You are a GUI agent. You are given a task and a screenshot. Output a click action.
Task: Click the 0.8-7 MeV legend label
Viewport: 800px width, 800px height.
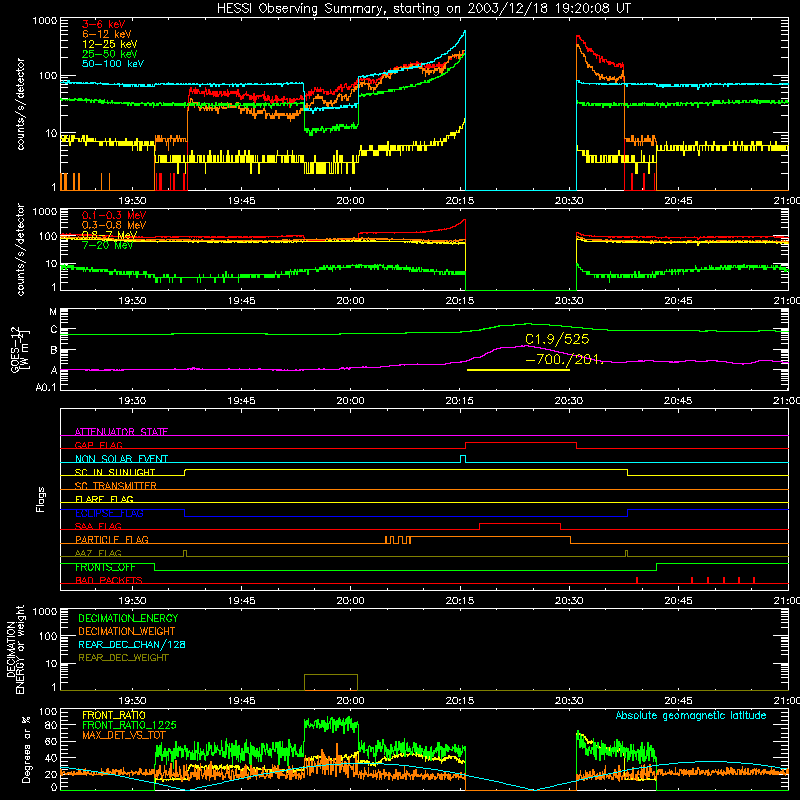click(x=109, y=235)
